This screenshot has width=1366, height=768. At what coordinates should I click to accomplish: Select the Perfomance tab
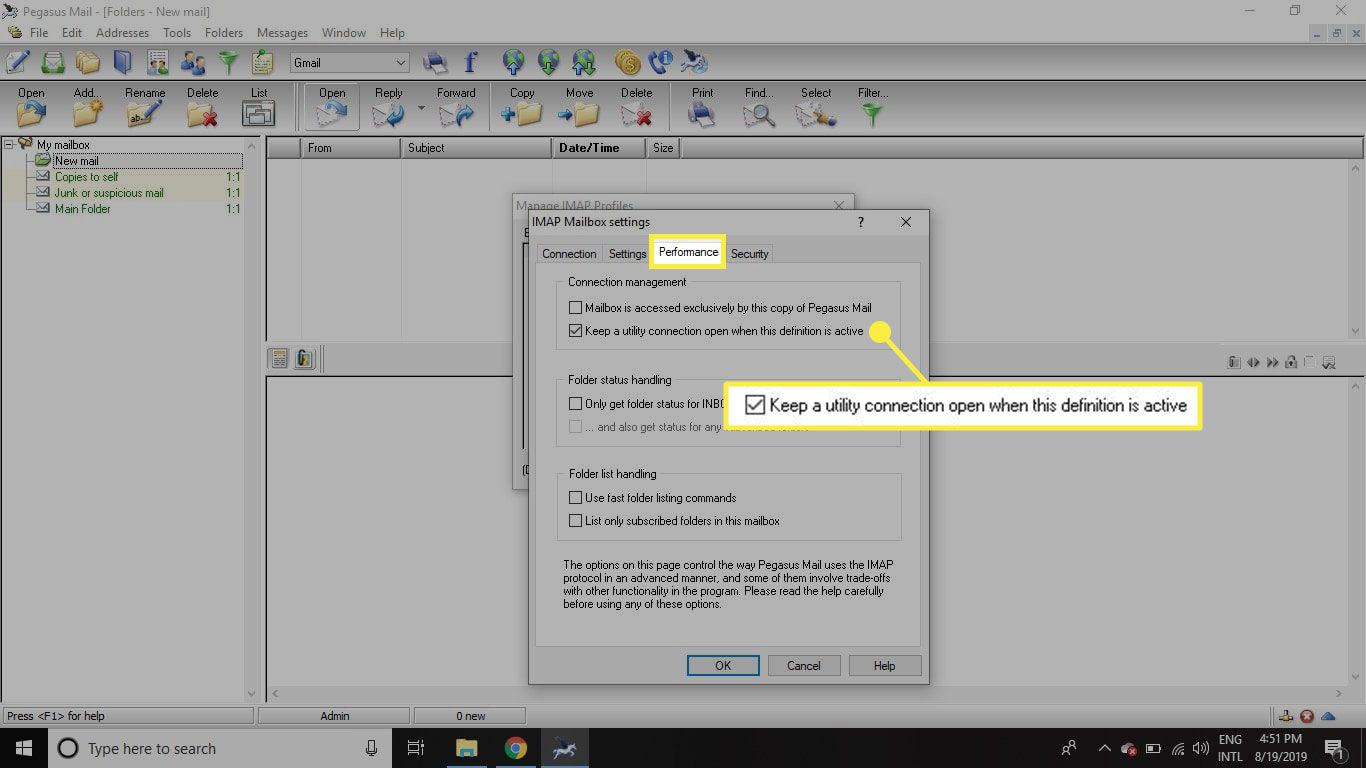(x=688, y=252)
